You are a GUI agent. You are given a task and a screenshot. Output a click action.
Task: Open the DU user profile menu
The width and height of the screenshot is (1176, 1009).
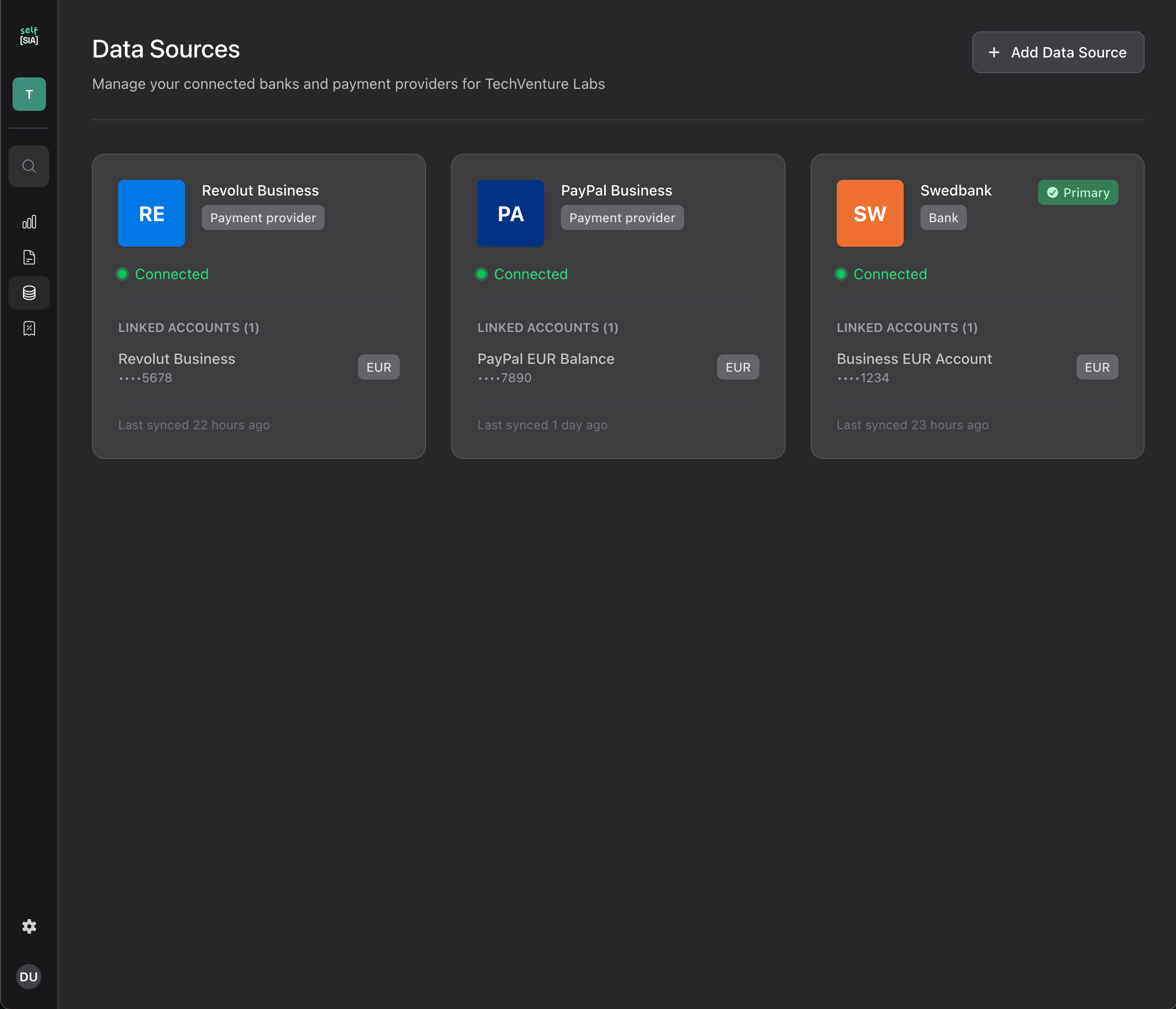point(29,976)
